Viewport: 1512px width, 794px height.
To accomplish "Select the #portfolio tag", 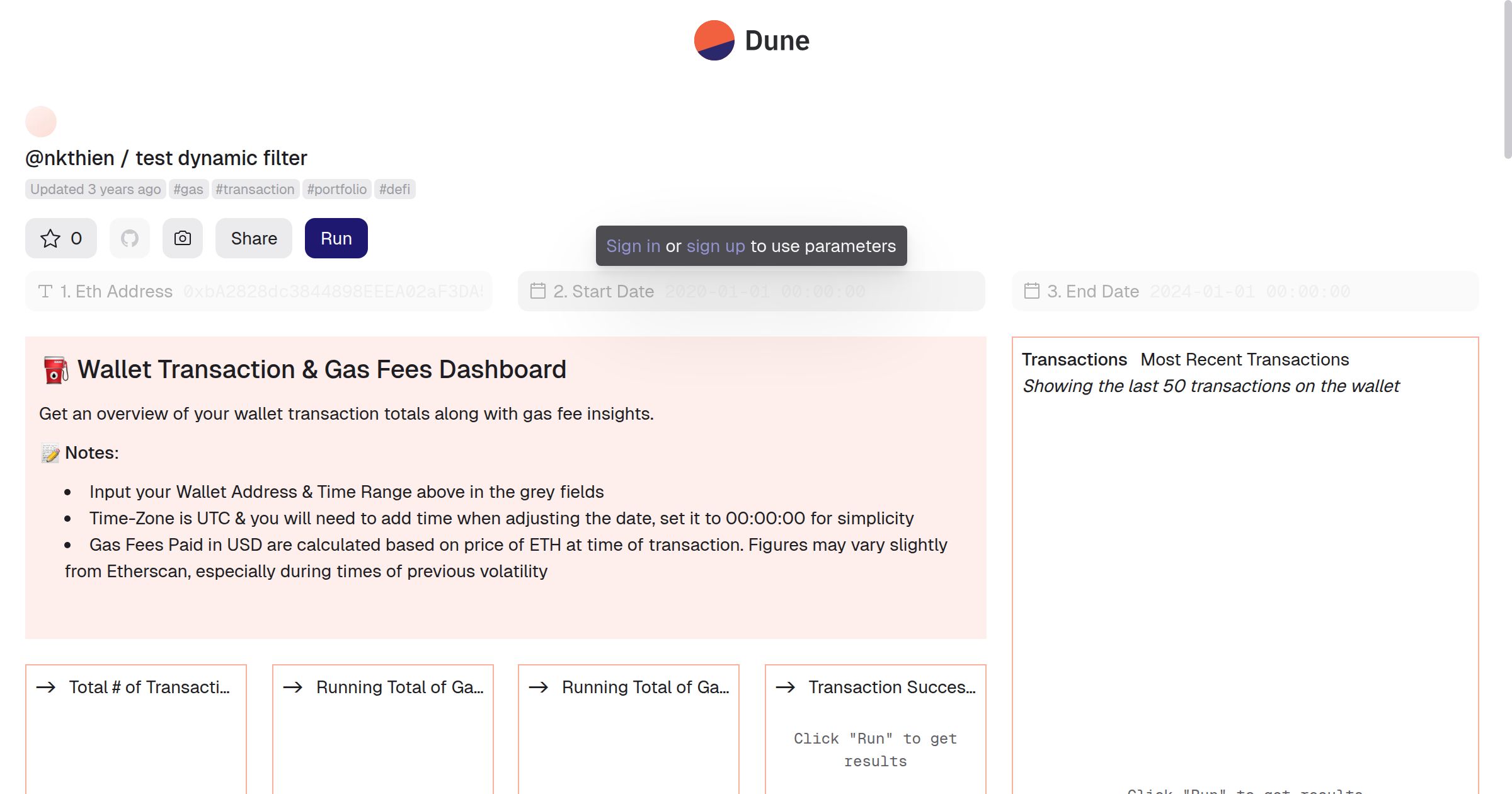I will tap(336, 189).
